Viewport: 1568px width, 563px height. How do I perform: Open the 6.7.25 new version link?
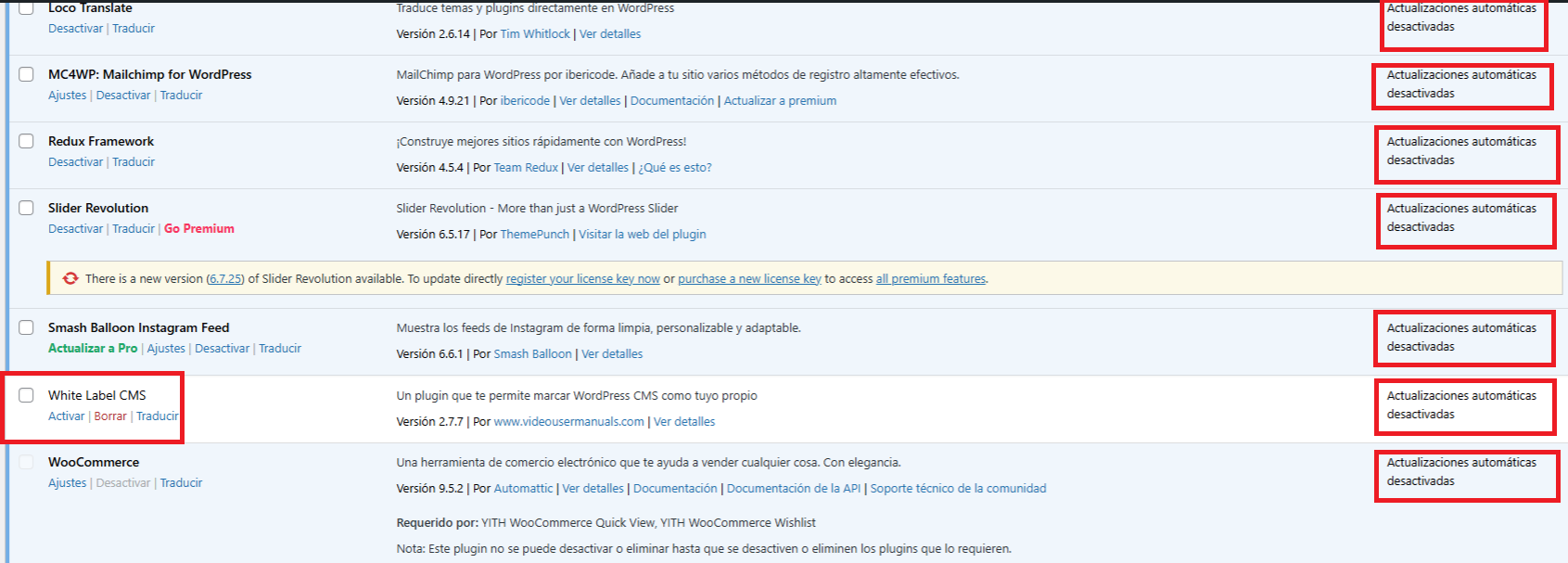(x=224, y=279)
